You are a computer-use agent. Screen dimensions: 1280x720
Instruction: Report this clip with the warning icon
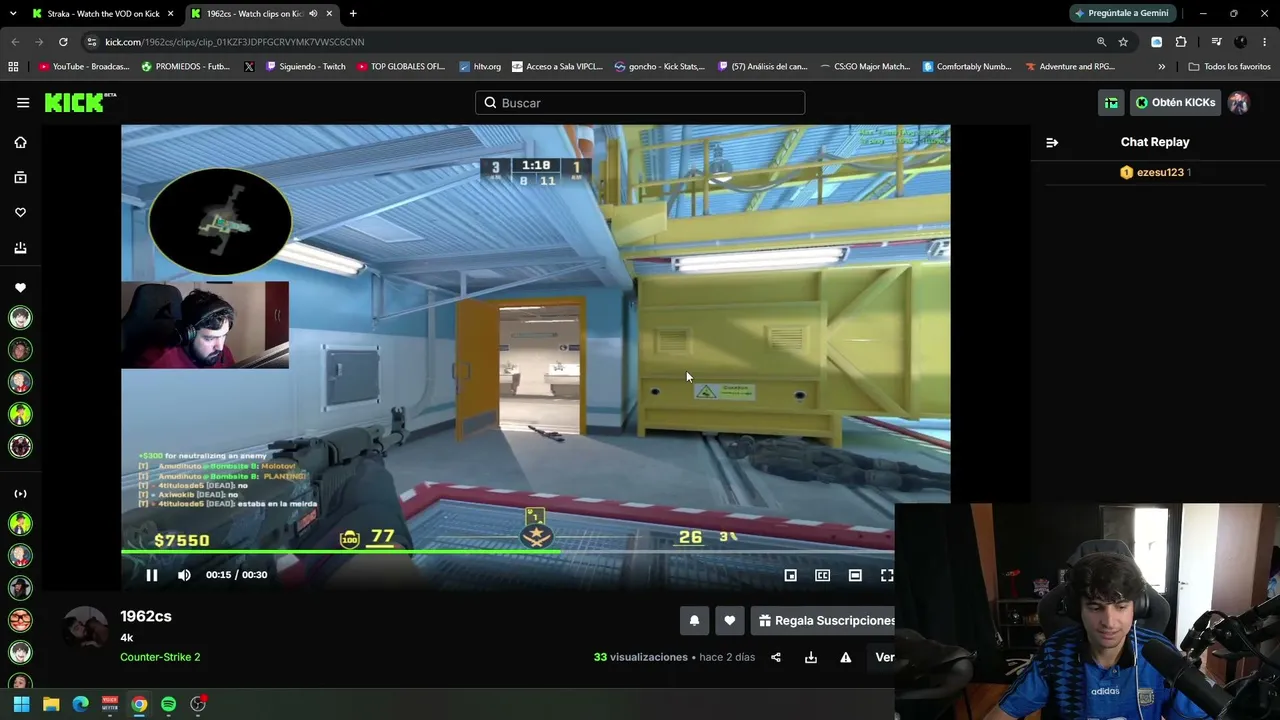[846, 657]
